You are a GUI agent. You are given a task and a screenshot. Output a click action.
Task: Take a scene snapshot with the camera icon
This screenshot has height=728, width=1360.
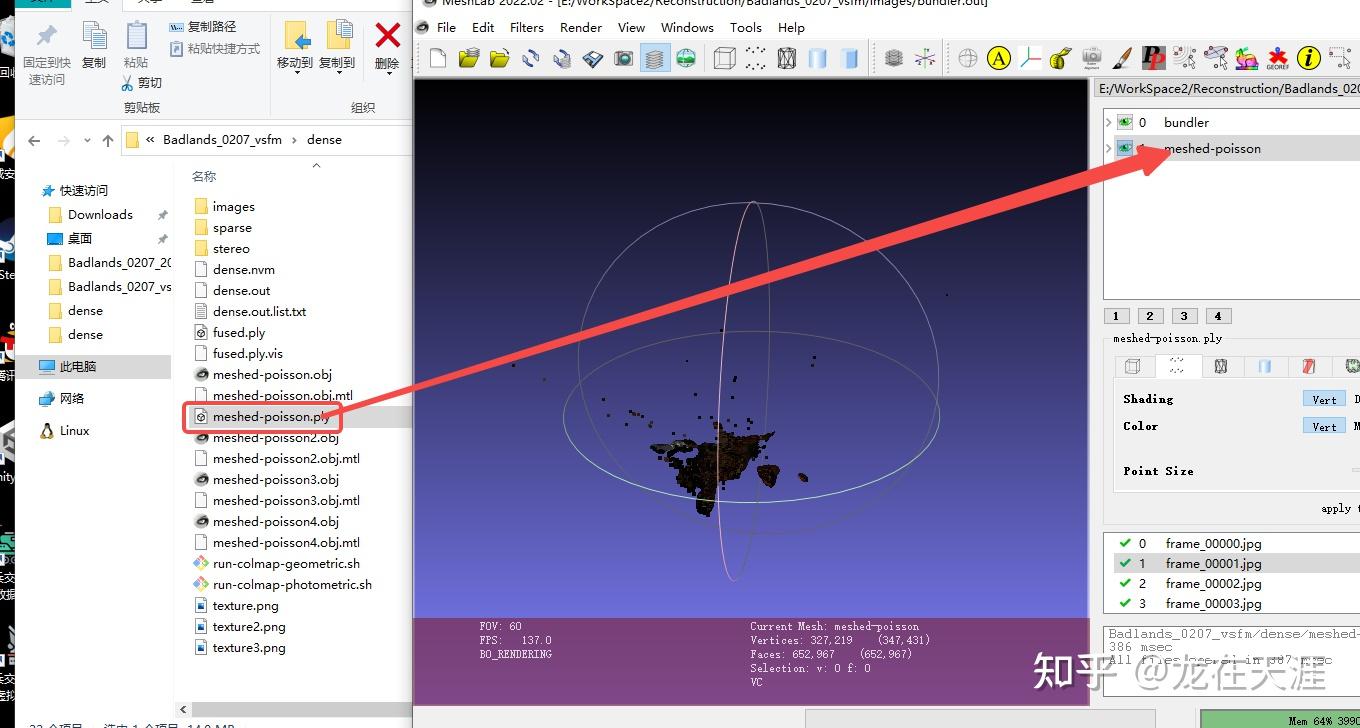(623, 58)
